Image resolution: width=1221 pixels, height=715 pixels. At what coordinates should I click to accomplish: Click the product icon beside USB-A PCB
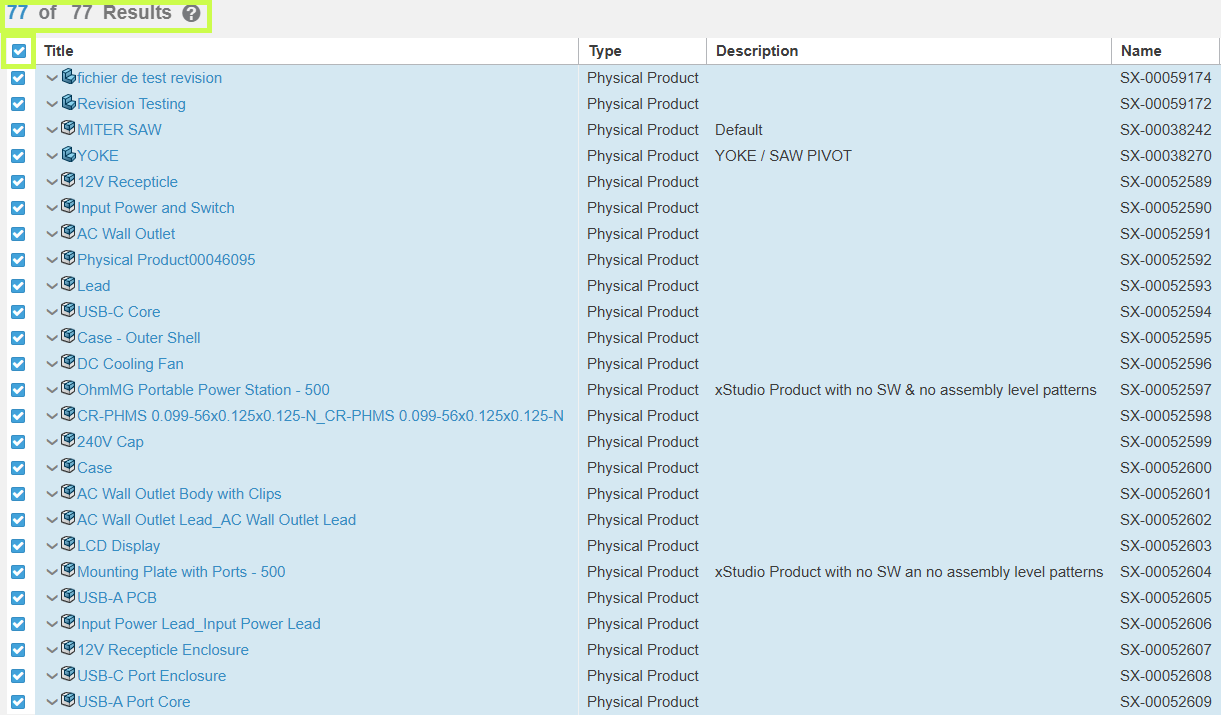click(68, 596)
